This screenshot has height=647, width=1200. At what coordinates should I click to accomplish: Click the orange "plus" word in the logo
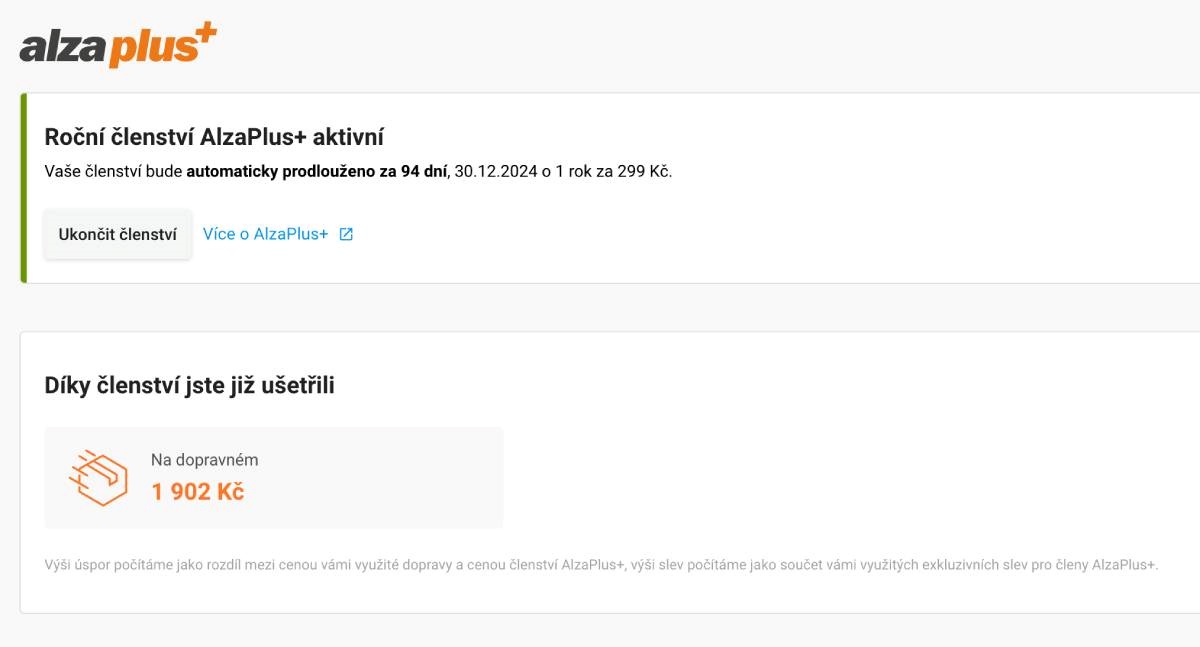[150, 48]
